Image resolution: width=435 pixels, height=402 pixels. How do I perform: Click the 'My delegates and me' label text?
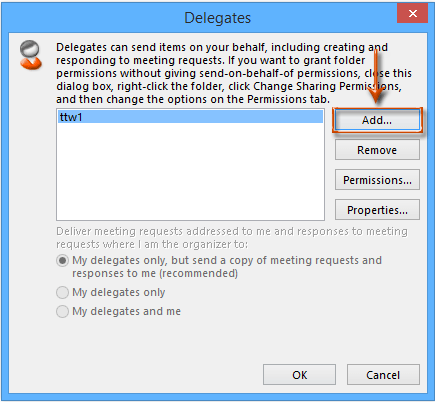click(126, 311)
